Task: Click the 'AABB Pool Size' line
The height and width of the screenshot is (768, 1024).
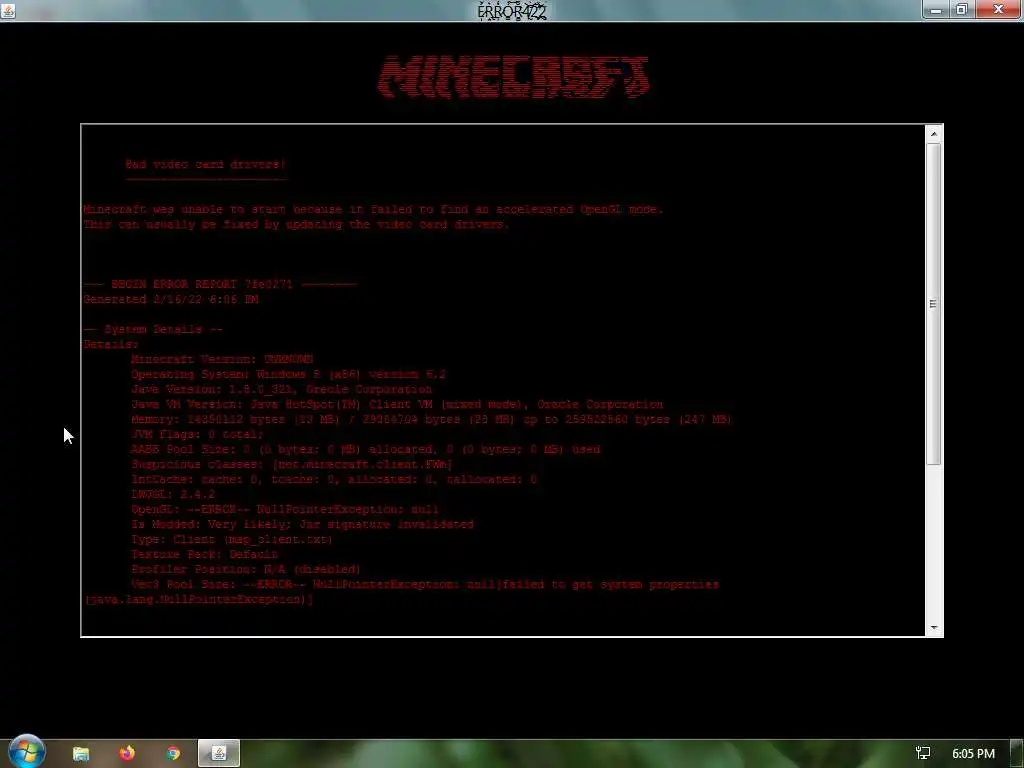Action: pyautogui.click(x=365, y=449)
